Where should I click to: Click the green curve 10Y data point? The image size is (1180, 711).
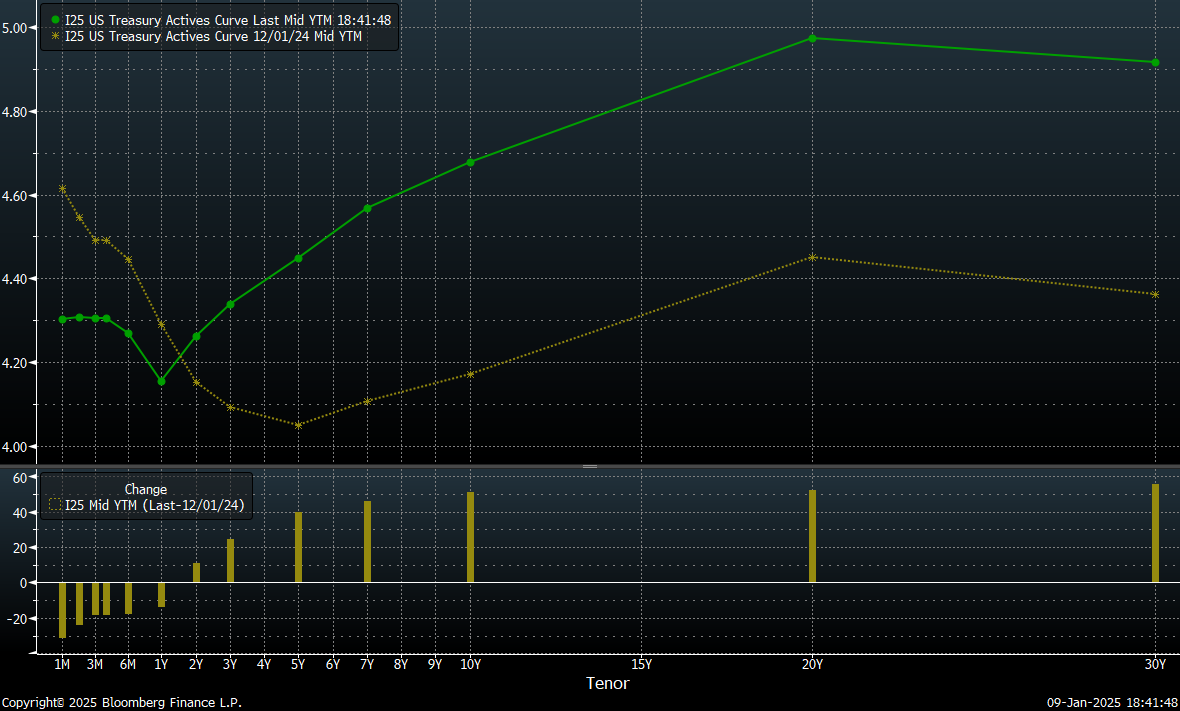point(470,163)
